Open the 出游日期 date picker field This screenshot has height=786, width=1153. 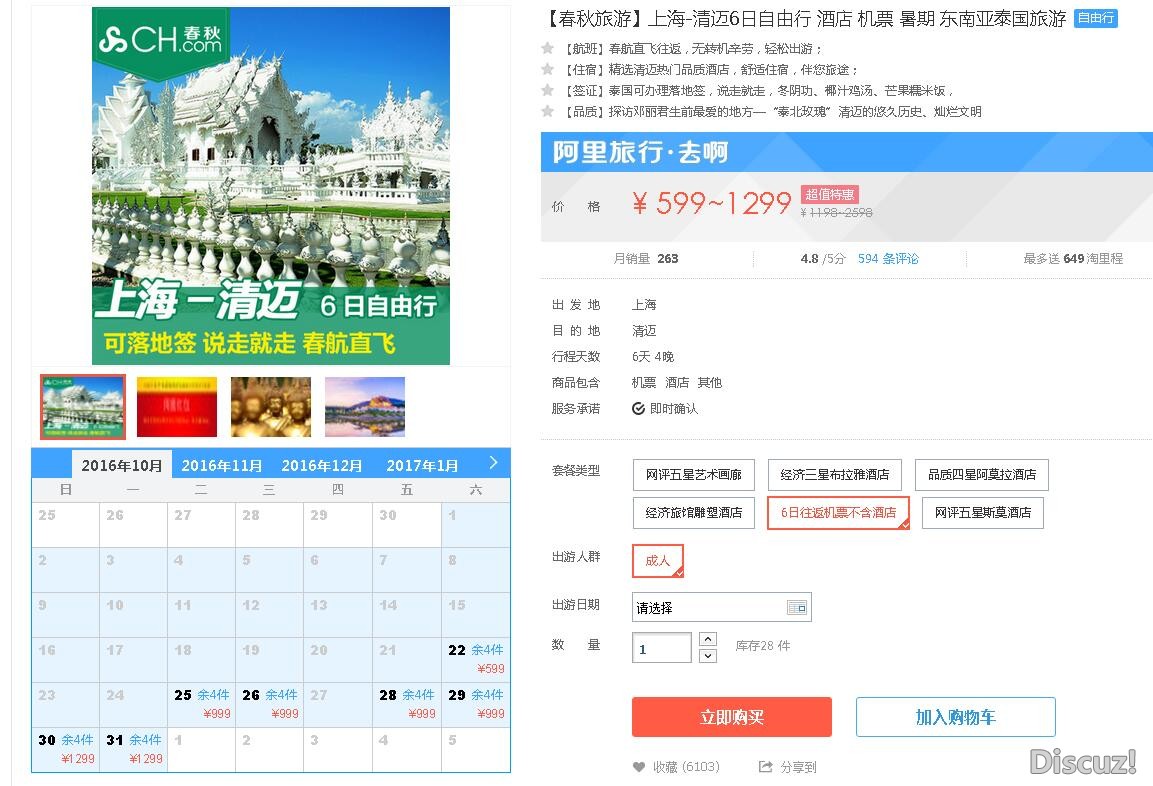721,607
